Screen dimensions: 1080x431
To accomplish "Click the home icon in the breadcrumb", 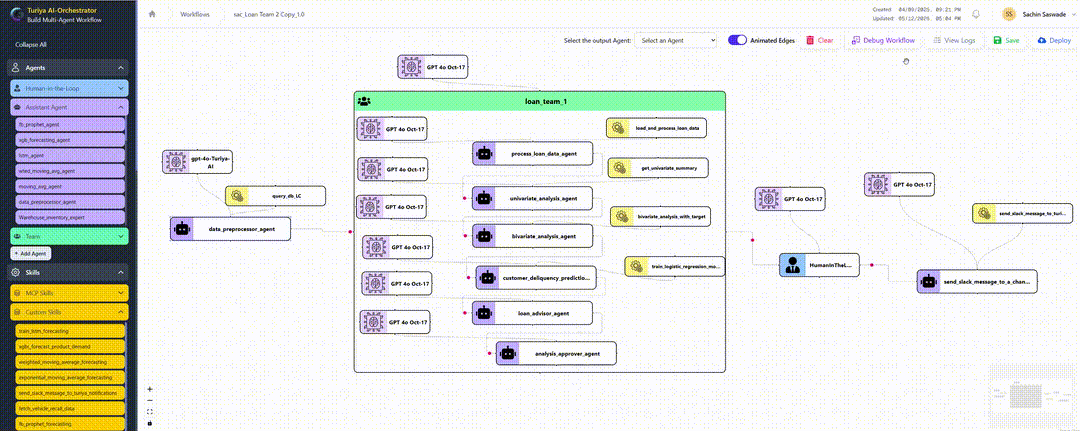I will (x=152, y=14).
